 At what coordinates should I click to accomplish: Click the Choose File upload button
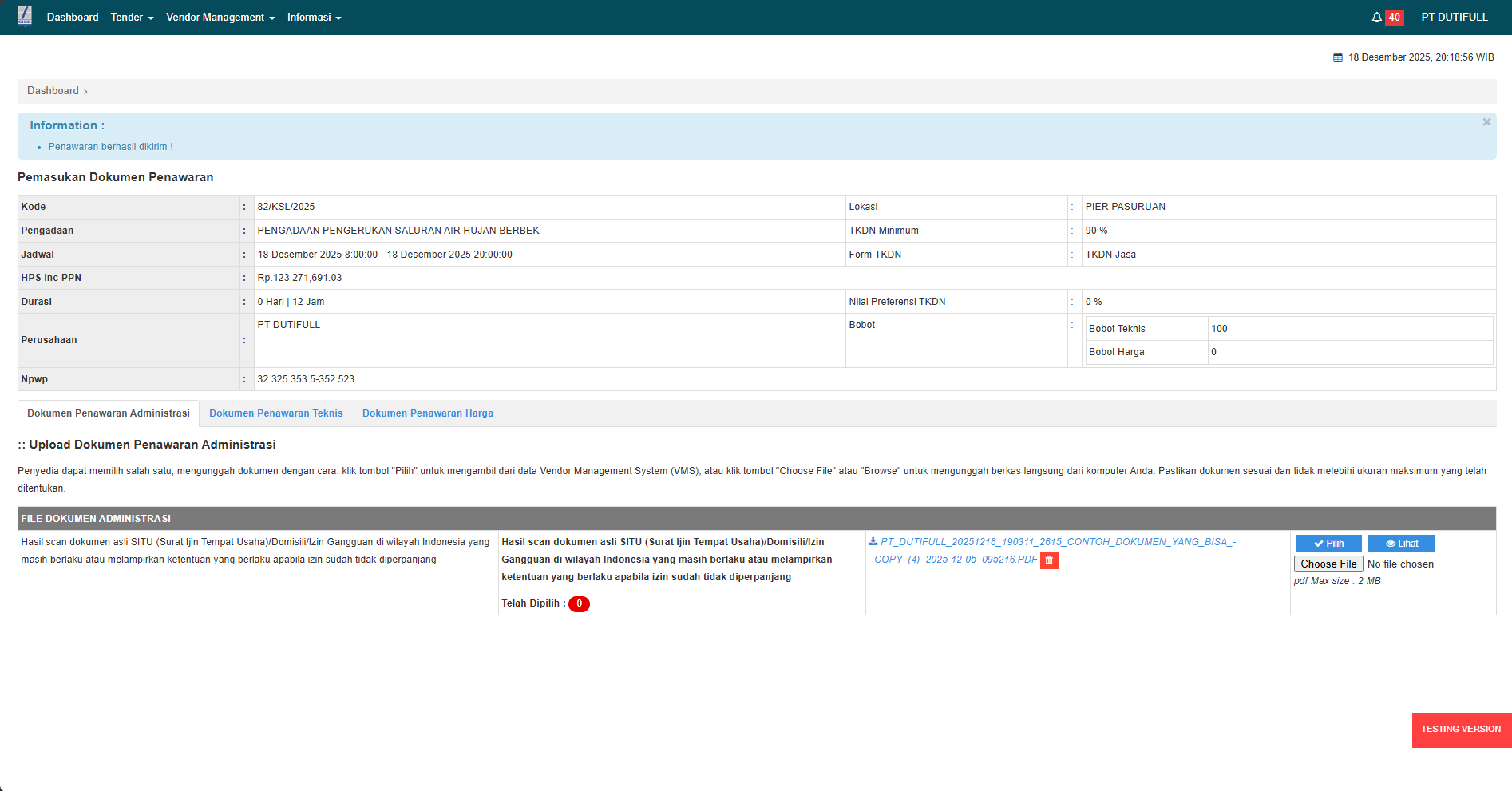tap(1328, 564)
